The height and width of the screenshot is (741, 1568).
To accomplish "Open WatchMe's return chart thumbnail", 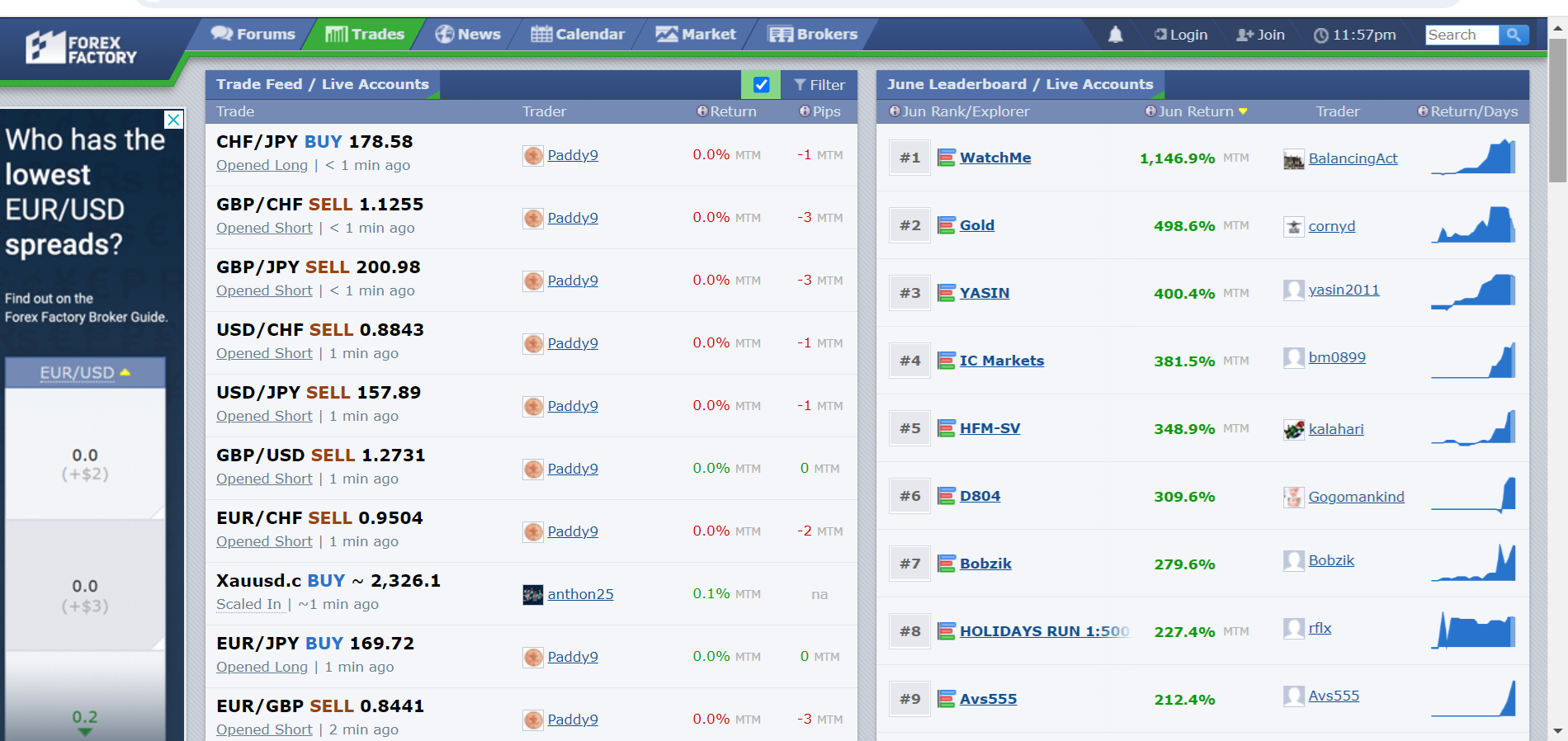I will coord(1473,157).
